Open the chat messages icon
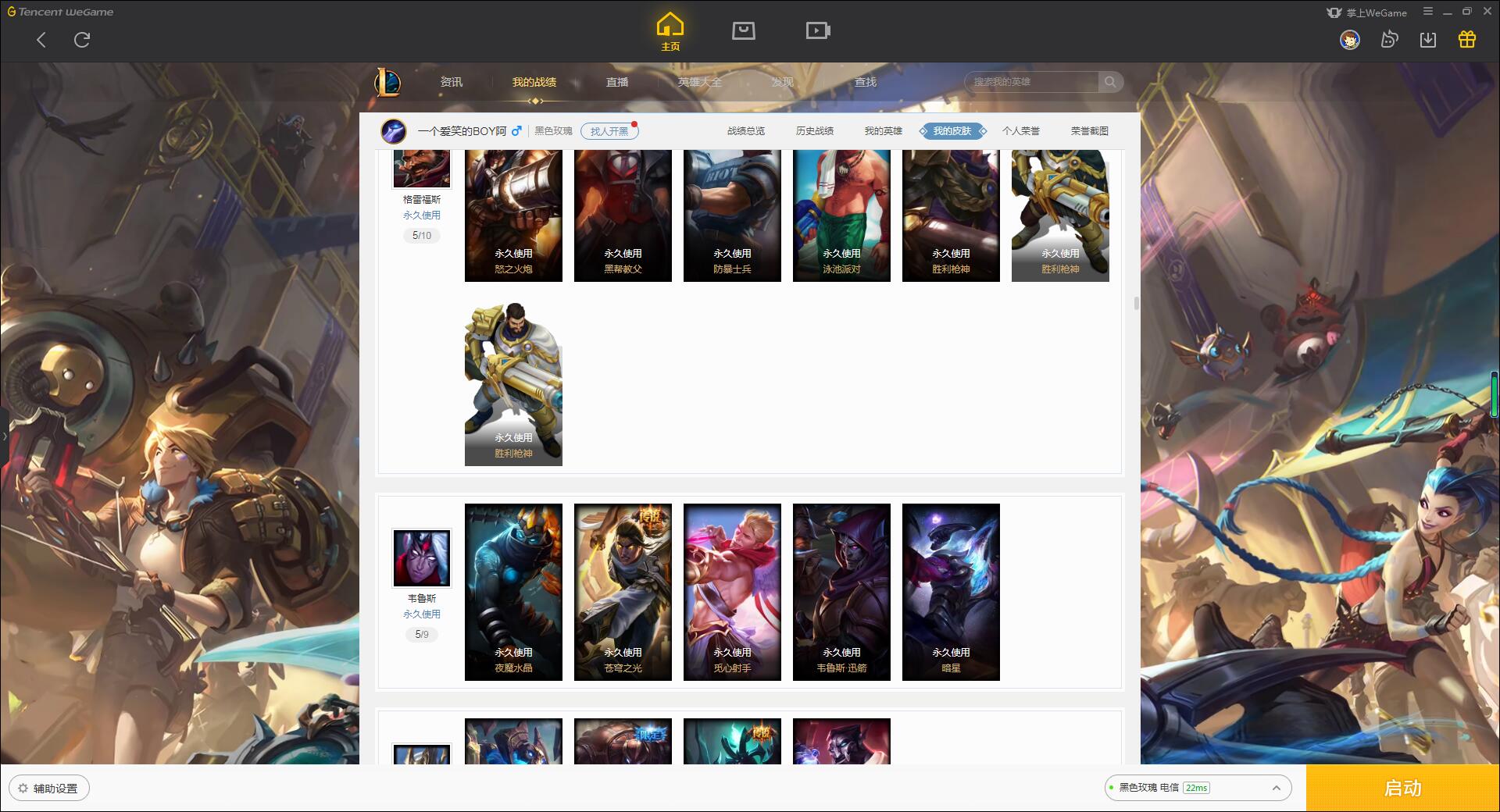Viewport: 1500px width, 812px height. pos(1389,40)
